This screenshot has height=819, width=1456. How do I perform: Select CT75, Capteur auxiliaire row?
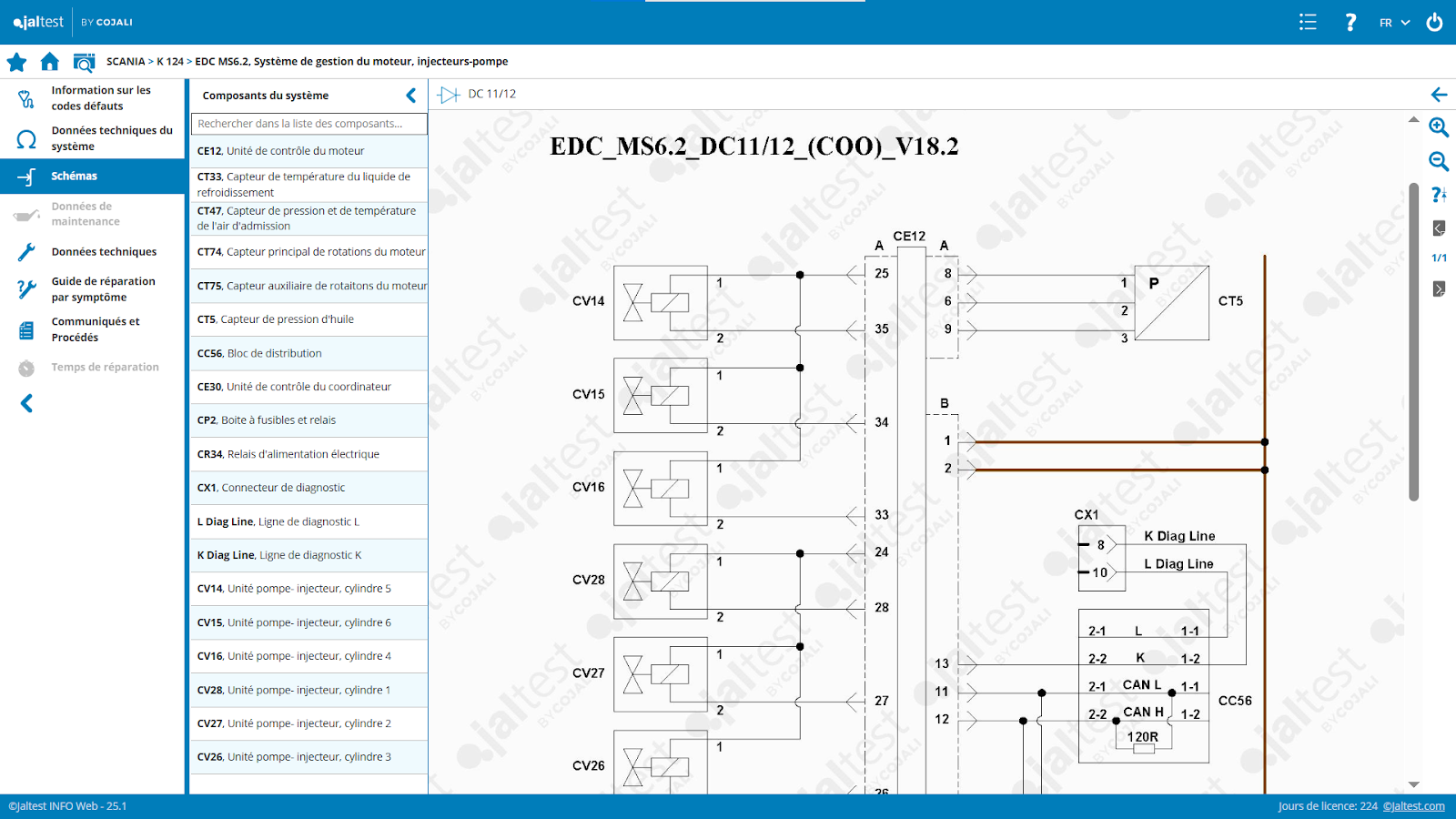coord(308,286)
